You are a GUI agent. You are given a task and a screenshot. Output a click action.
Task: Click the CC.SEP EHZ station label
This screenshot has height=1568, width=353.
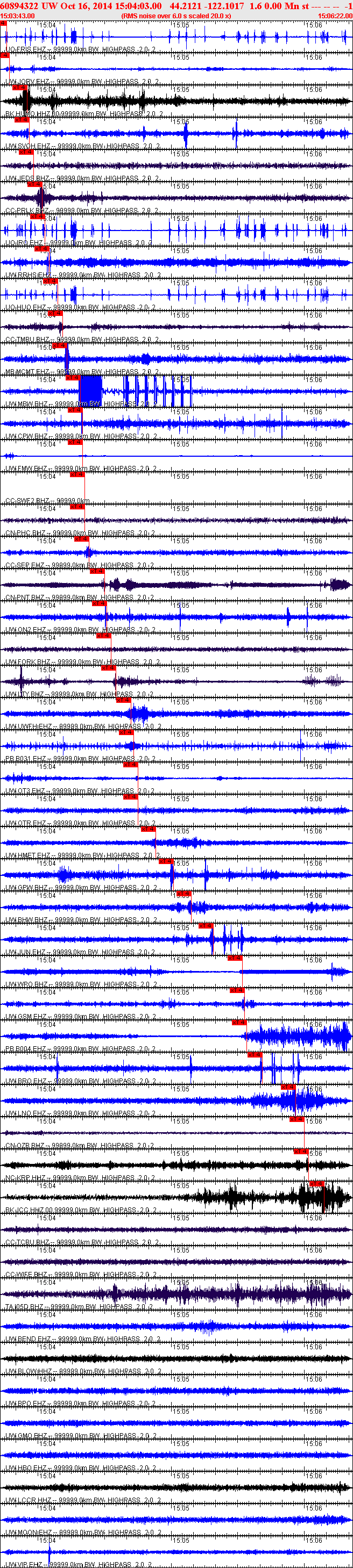click(x=80, y=565)
